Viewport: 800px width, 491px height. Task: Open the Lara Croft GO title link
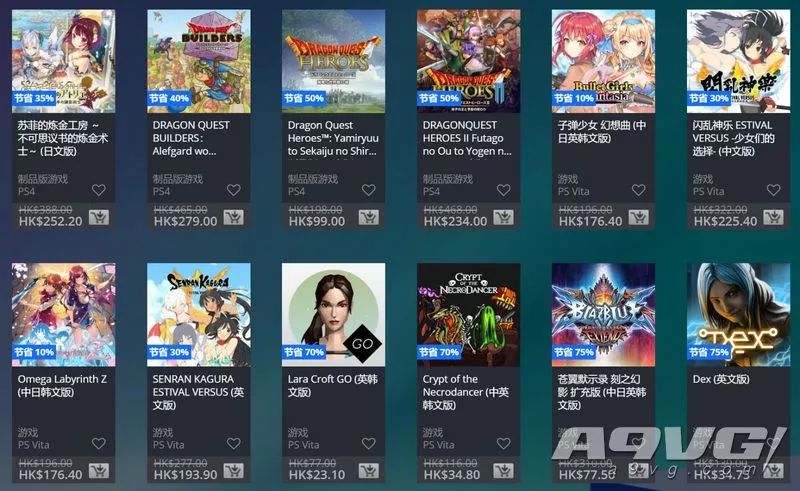click(333, 386)
